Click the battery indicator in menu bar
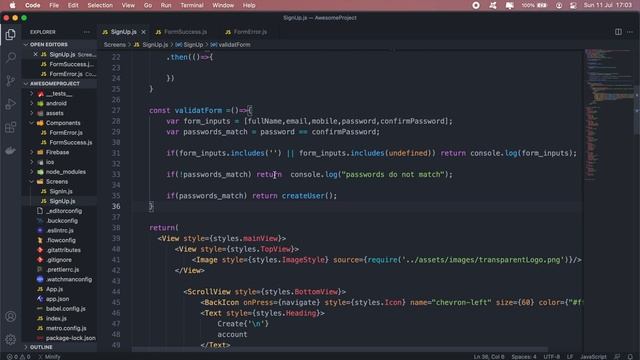Screen dimensions: 640x360 (x=534, y=5)
